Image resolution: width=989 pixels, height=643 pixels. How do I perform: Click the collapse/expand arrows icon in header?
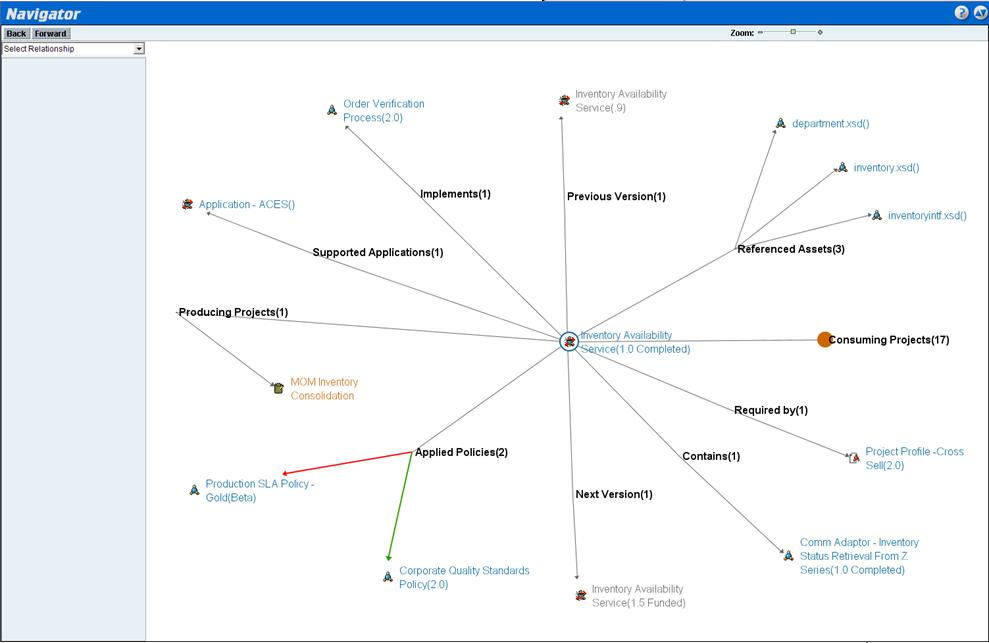pos(978,13)
